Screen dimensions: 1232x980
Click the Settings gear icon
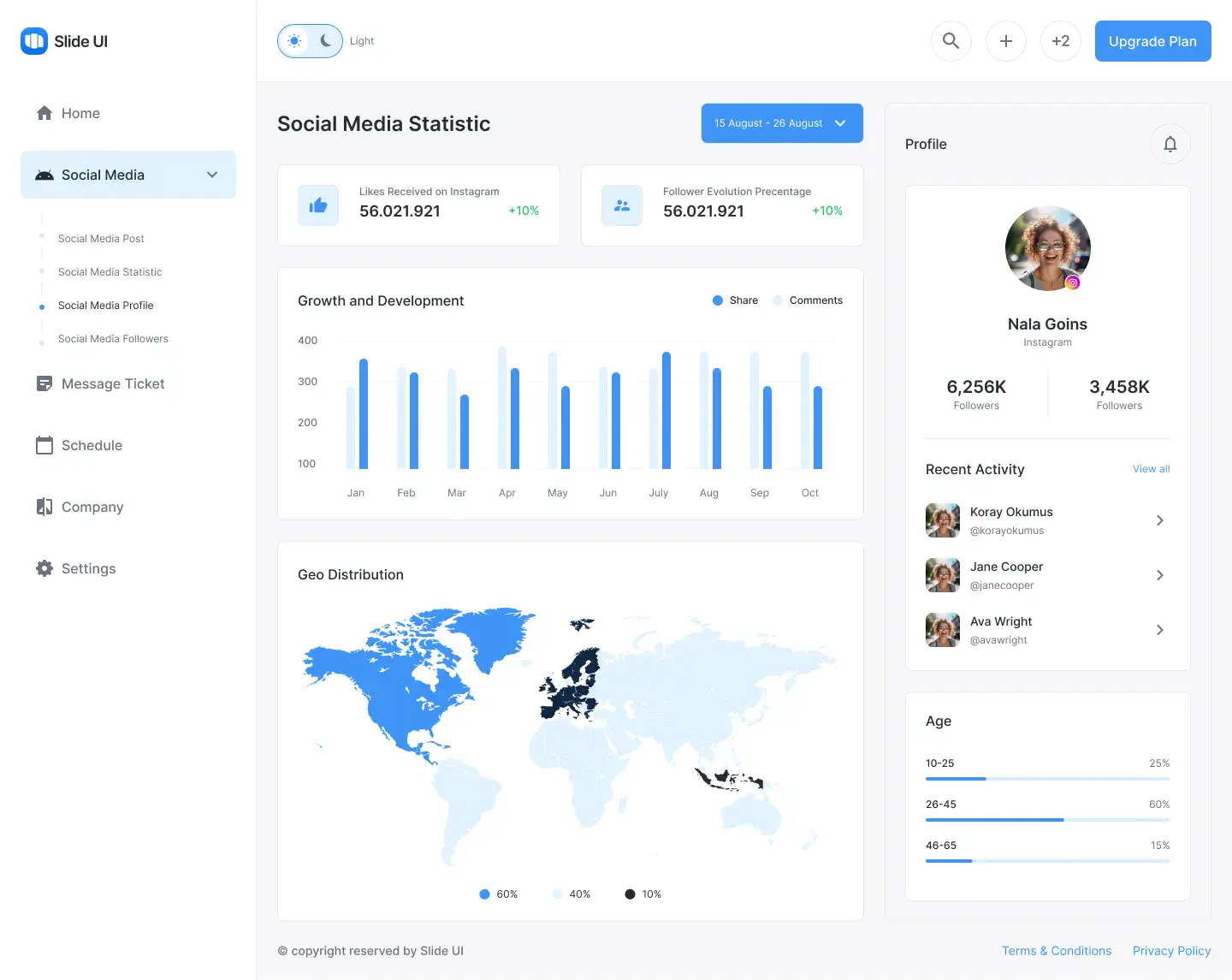[x=44, y=568]
